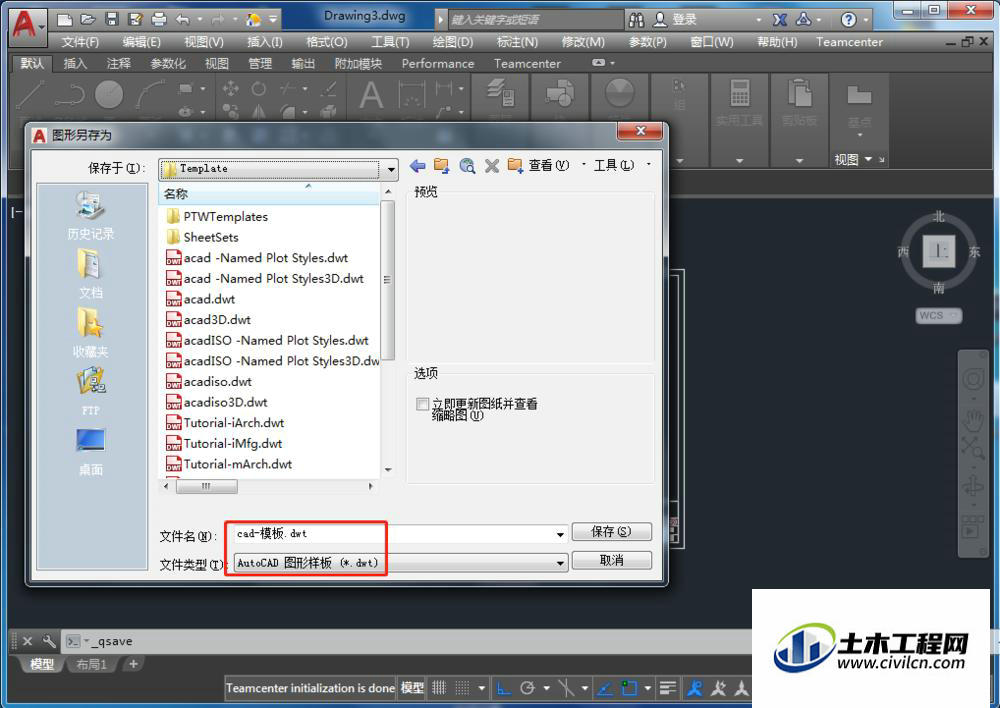Open the AutoCAD application menu button
Image resolution: width=1000 pixels, height=708 pixels.
point(27,26)
